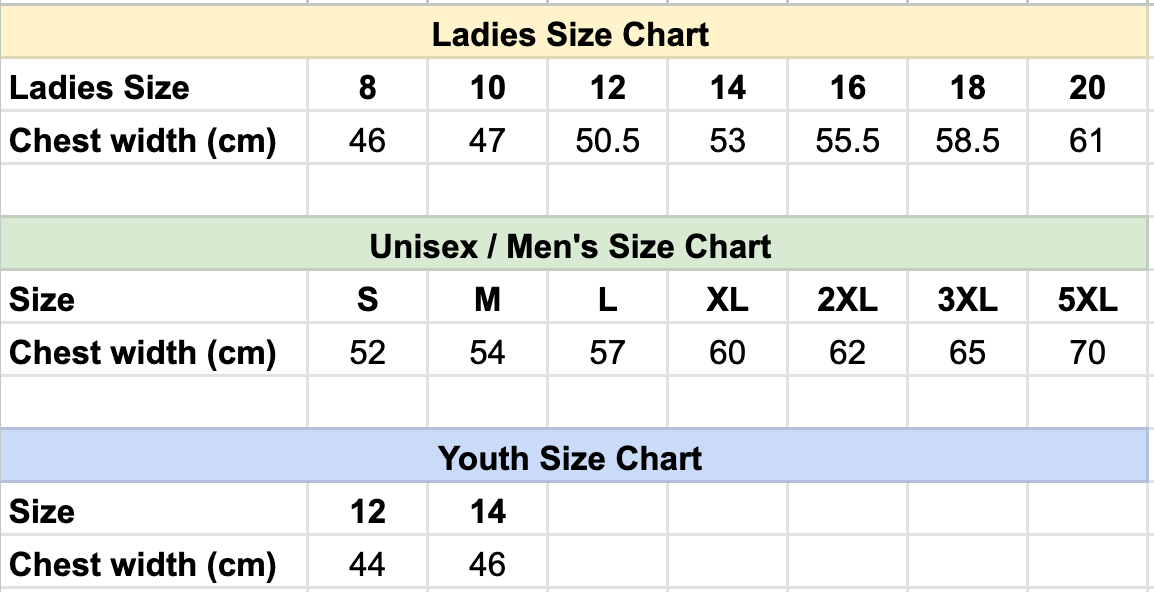The height and width of the screenshot is (592, 1154).
Task: Select the men's size S cell
Action: pyautogui.click(x=367, y=300)
